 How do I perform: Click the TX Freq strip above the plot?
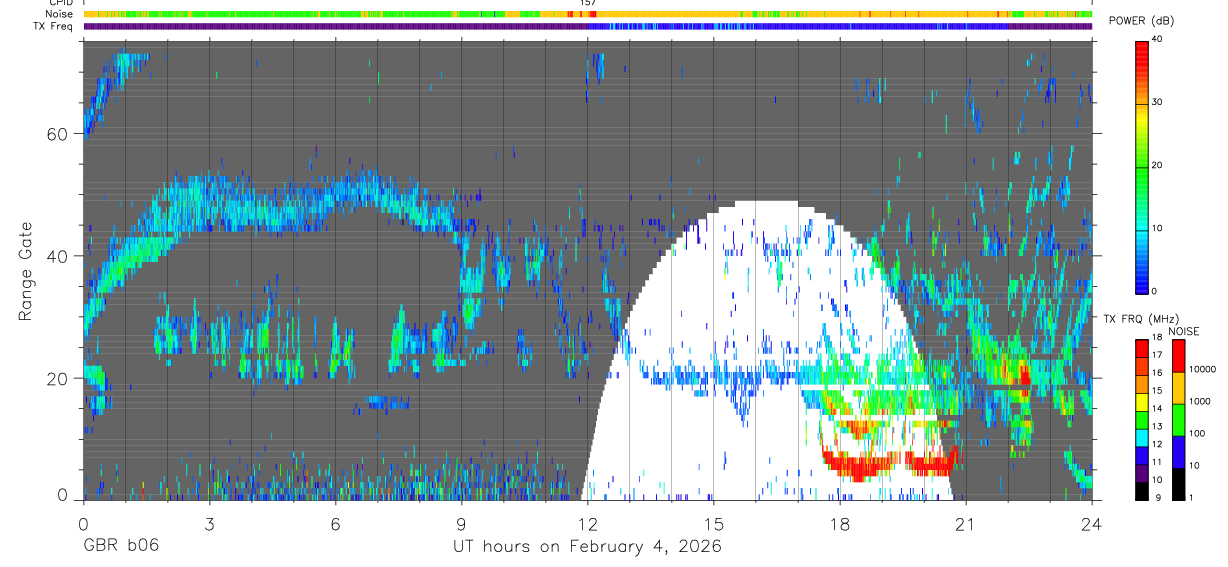click(588, 26)
